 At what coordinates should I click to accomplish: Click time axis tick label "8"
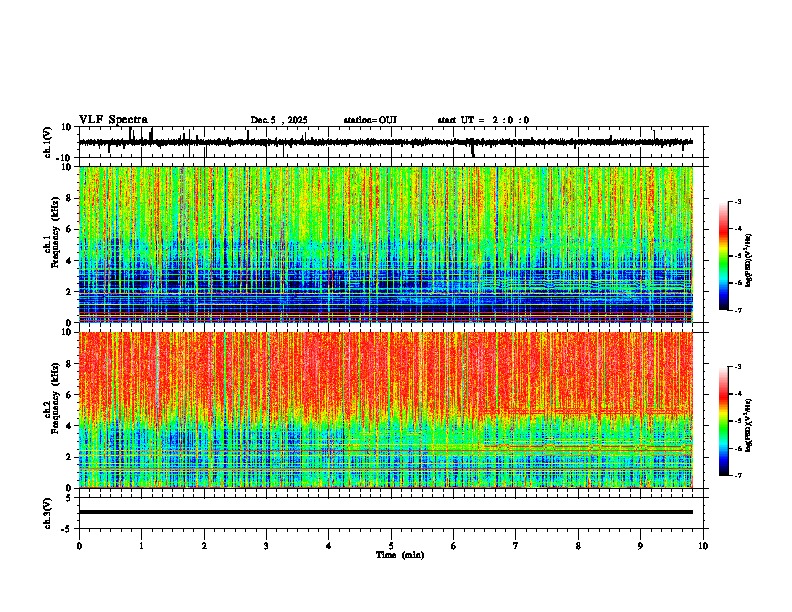pos(578,546)
